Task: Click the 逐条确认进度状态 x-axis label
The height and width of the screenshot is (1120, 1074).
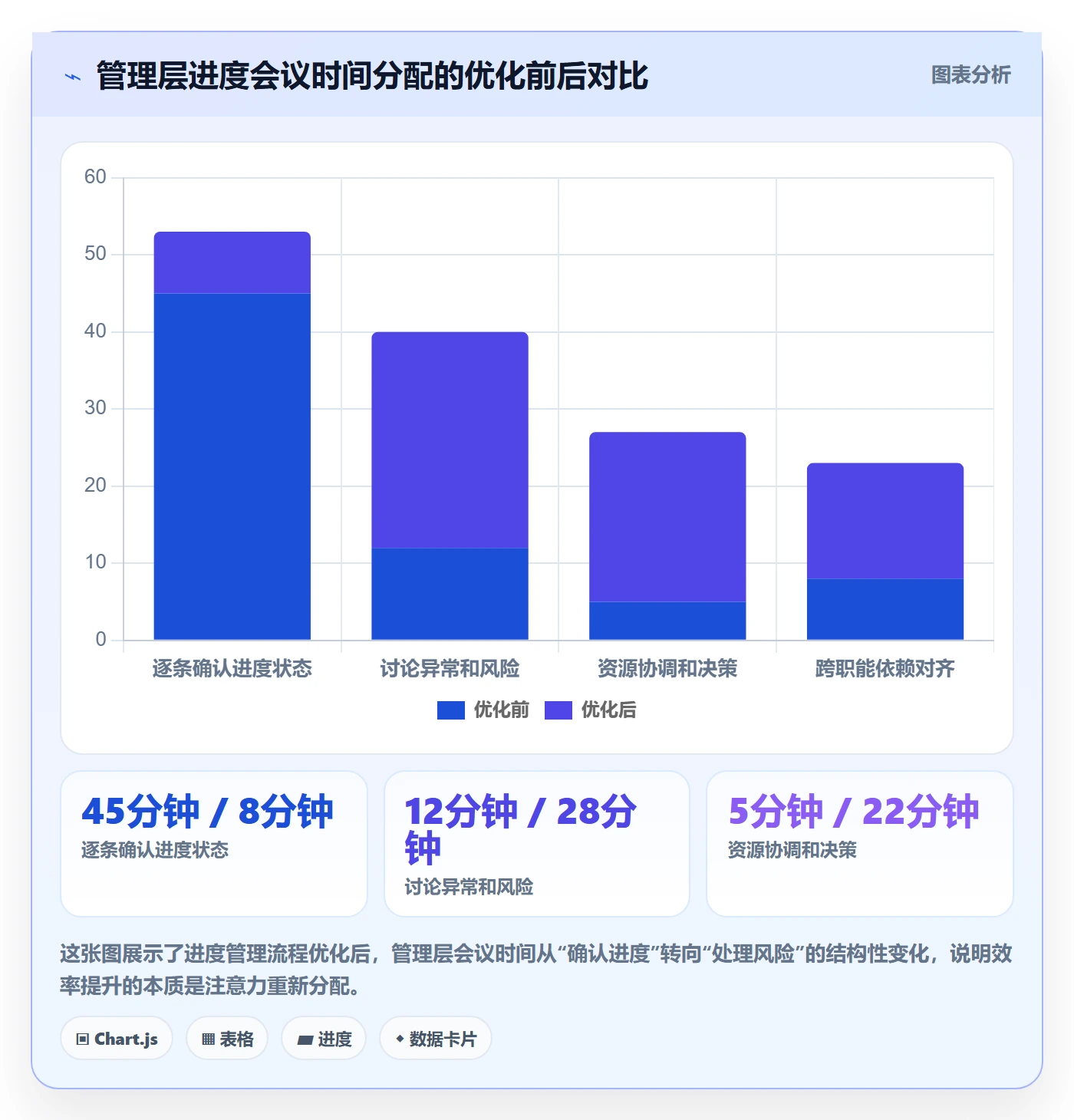Action: click(232, 668)
